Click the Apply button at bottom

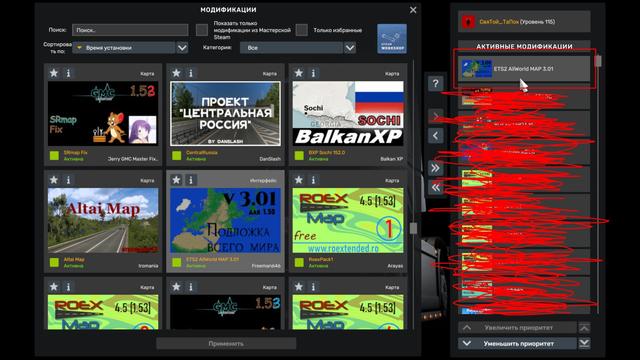click(x=226, y=344)
